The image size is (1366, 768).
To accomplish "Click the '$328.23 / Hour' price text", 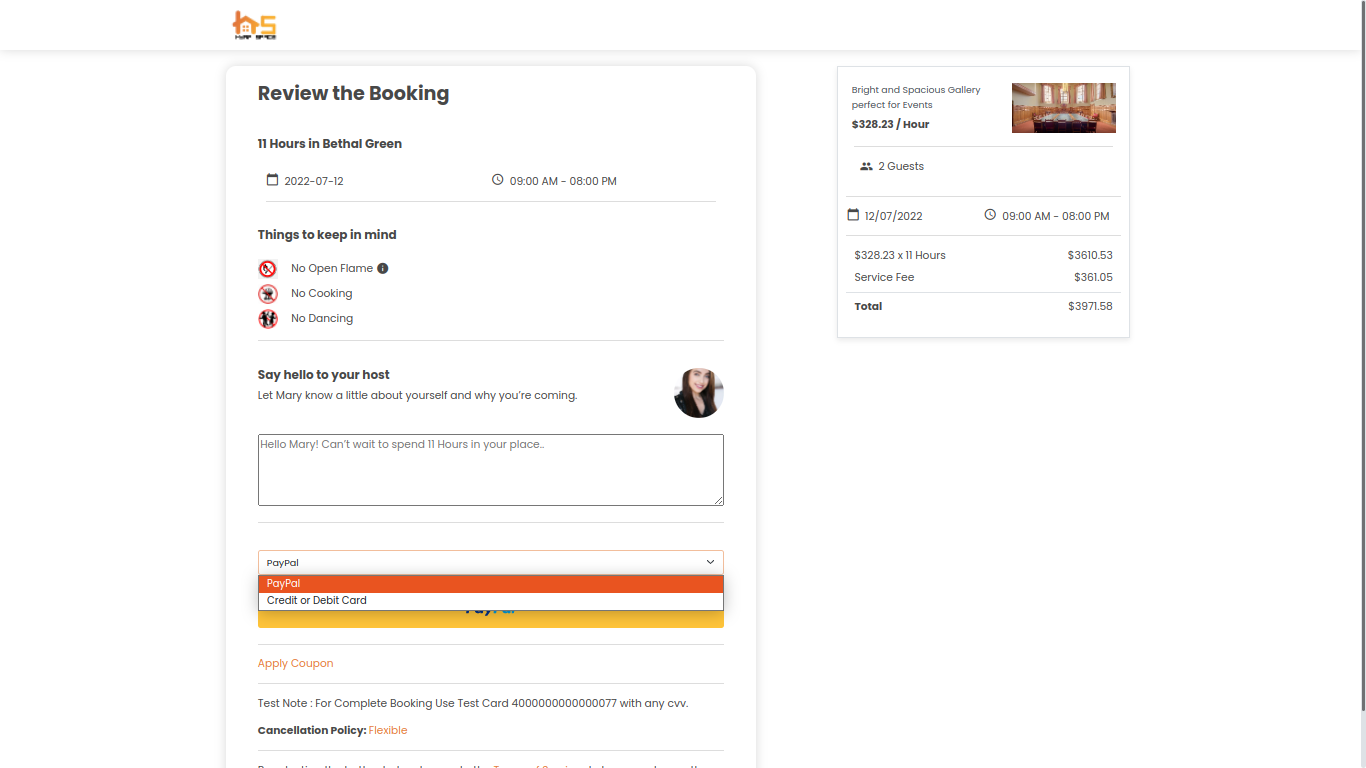I will [891, 124].
